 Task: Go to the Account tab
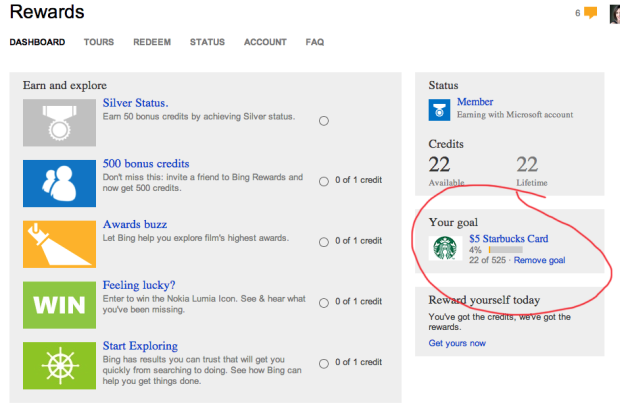click(x=265, y=42)
